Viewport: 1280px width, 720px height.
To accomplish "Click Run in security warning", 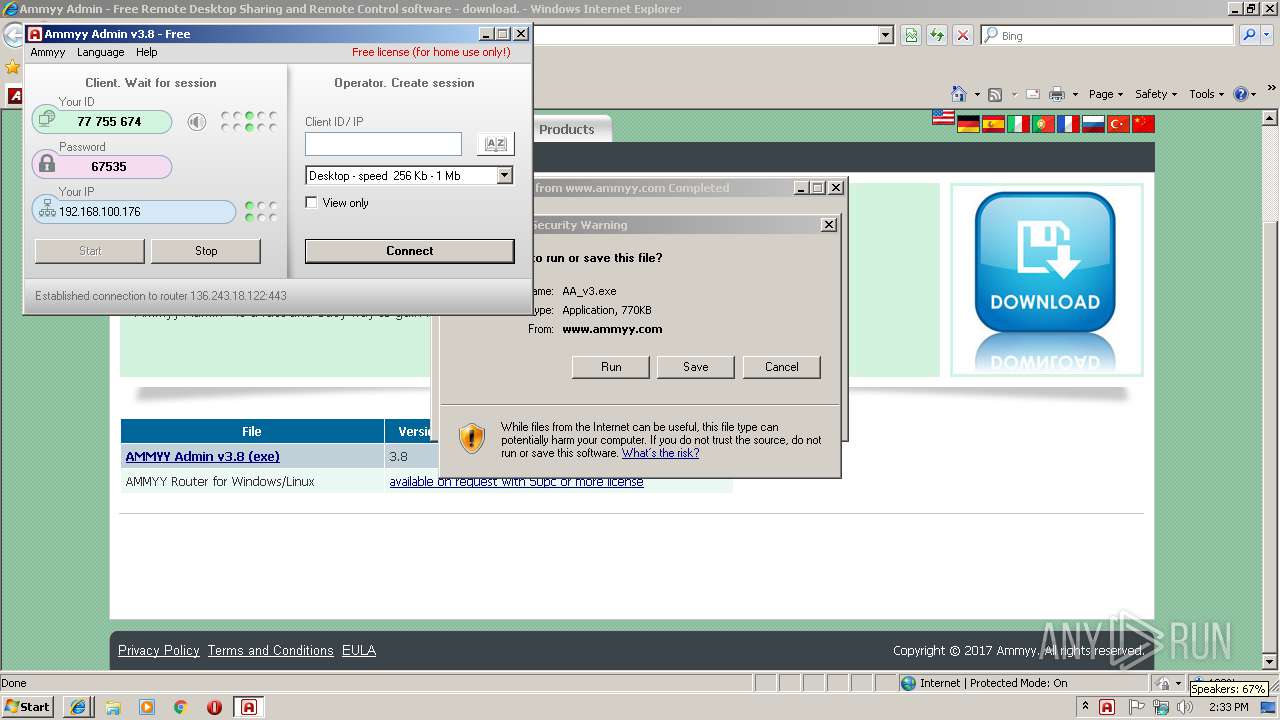I will click(x=611, y=367).
